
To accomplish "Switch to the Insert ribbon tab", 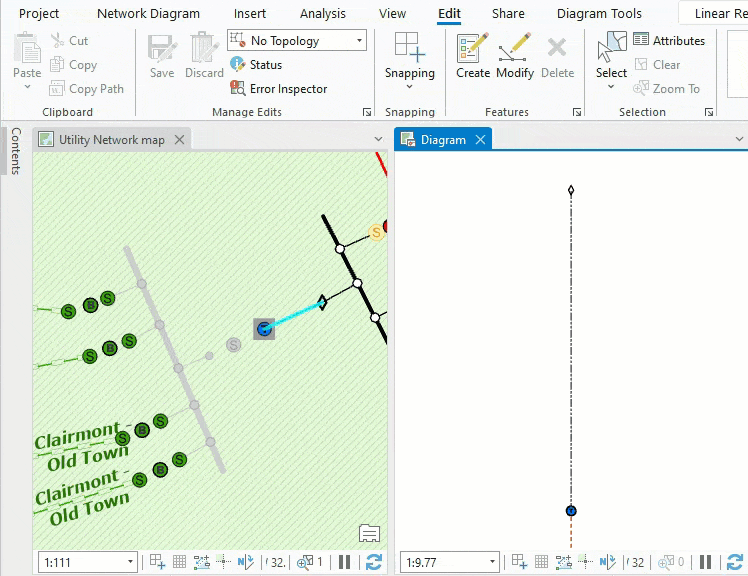I will [x=249, y=14].
